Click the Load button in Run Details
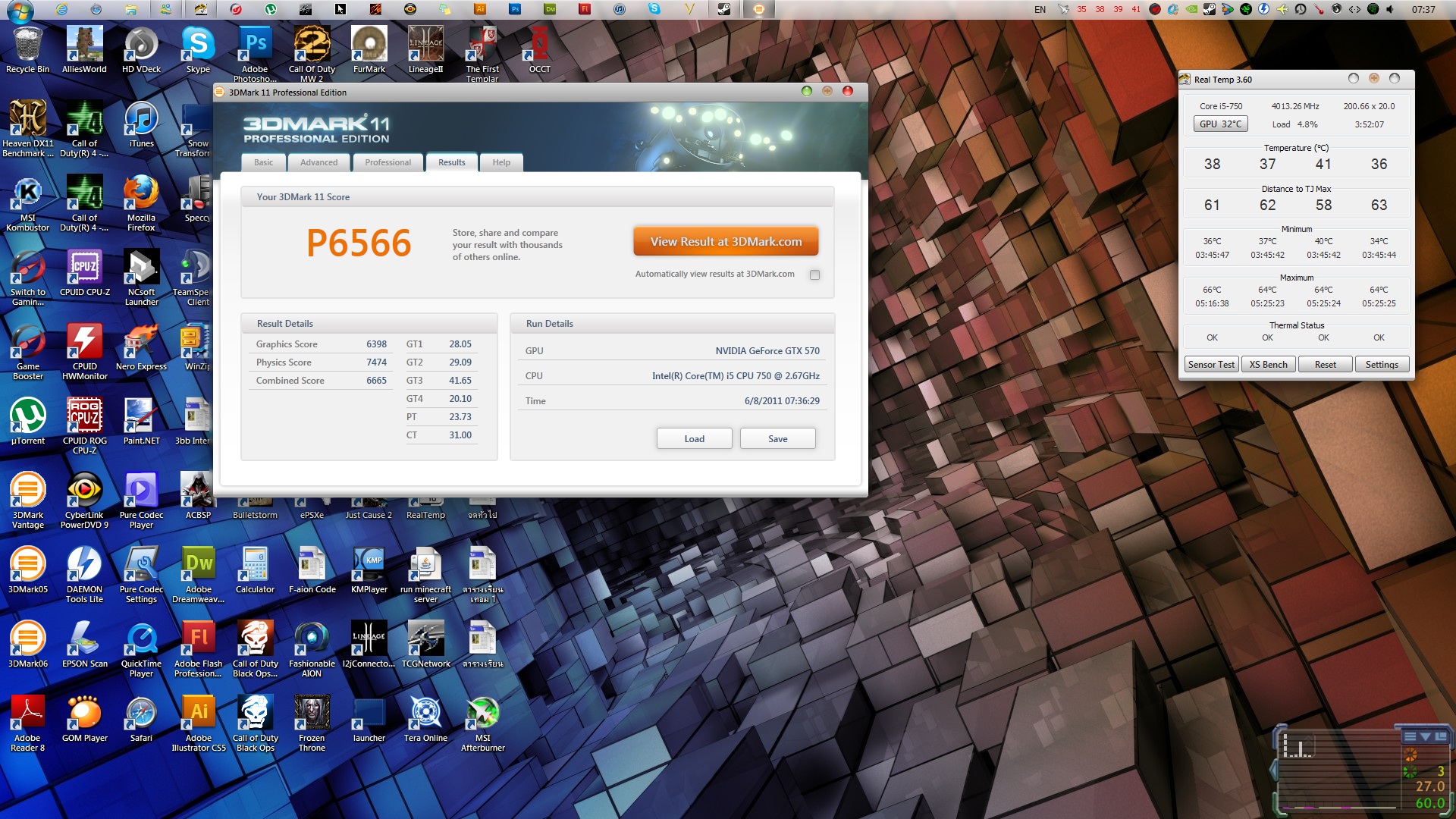 pos(694,439)
